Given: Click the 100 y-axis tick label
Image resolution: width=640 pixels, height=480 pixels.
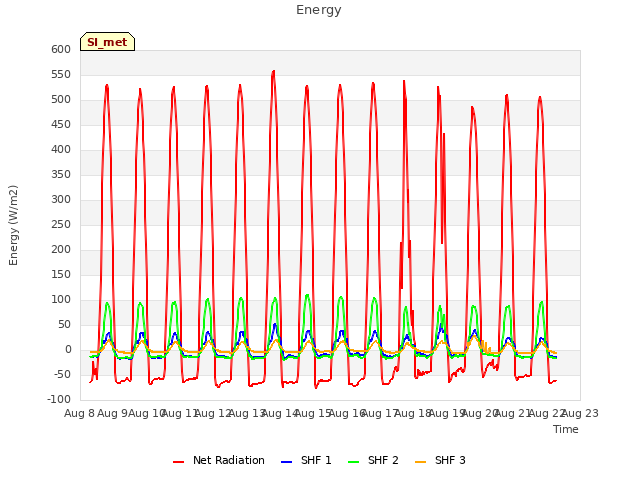Looking at the screenshot, I should pos(61,300).
